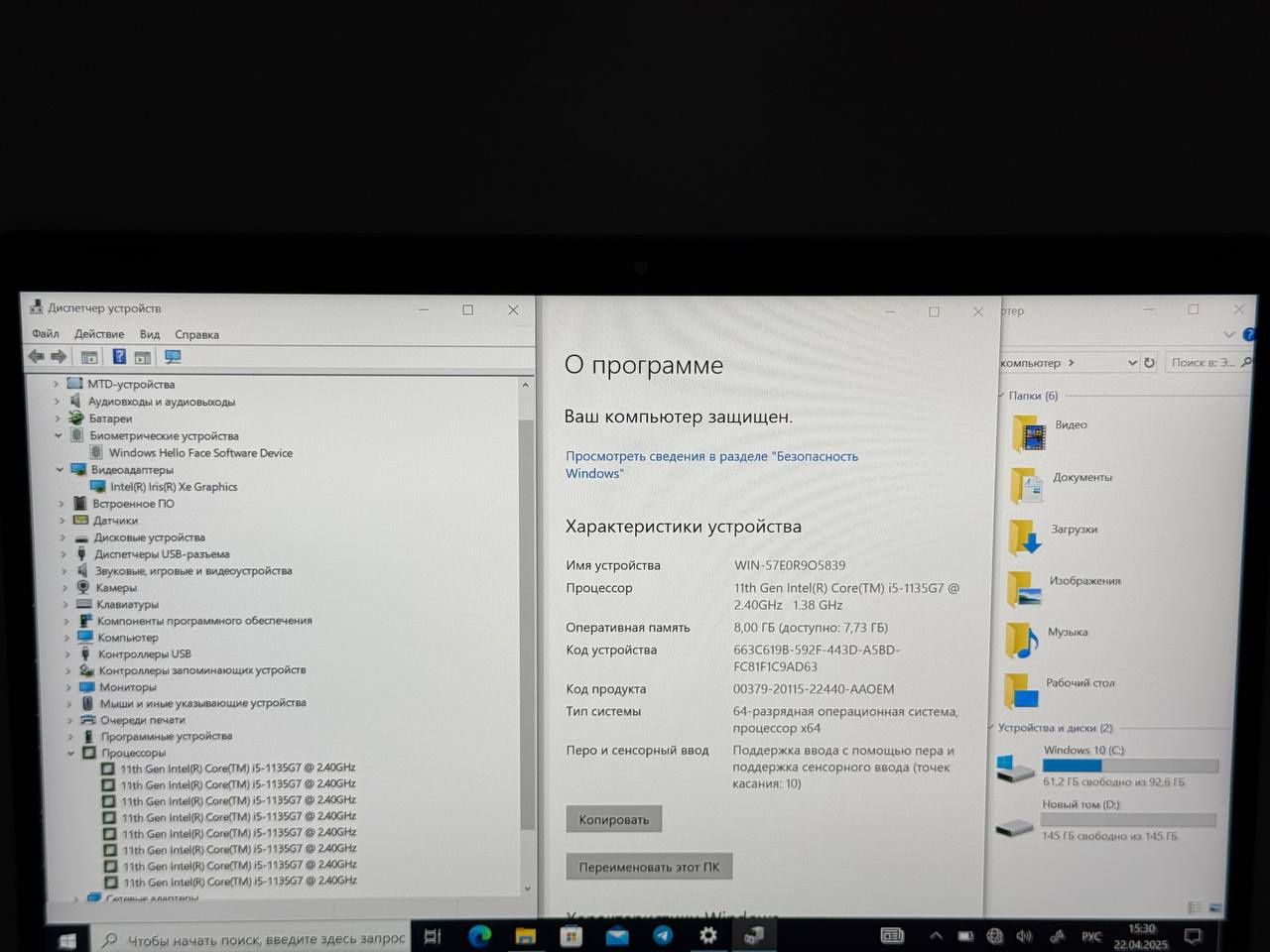Viewport: 1270px width, 952px height.
Task: Open Settings gear on the taskbar
Action: coord(708,935)
